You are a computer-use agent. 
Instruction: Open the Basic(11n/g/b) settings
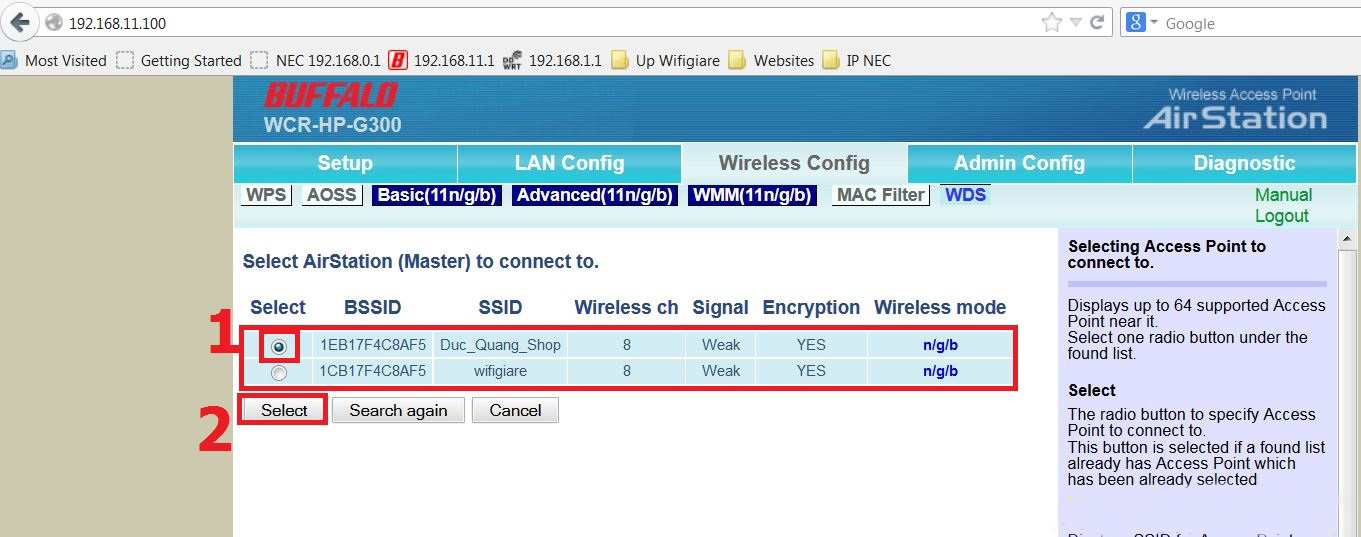point(436,195)
